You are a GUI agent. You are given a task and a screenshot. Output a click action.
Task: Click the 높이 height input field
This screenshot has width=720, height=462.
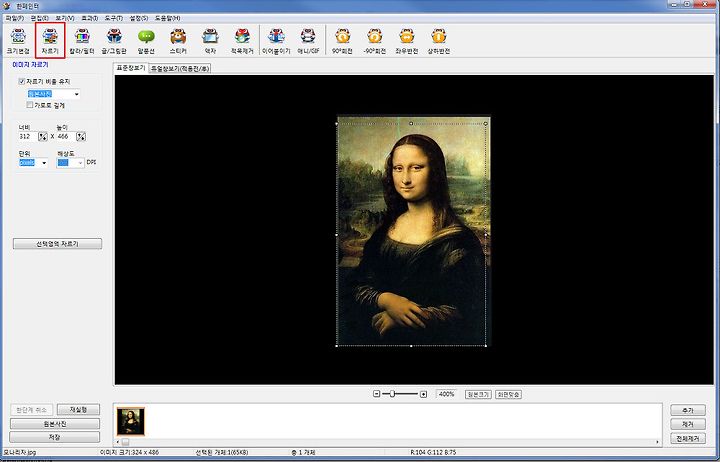click(66, 136)
